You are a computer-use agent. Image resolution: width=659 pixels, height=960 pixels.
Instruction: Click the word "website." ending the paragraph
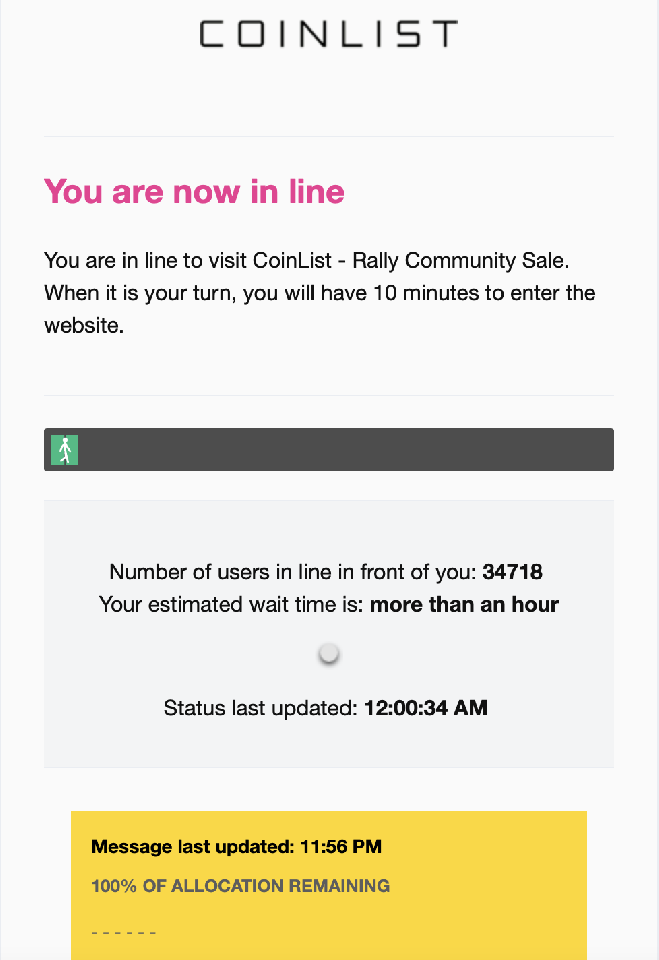(84, 326)
